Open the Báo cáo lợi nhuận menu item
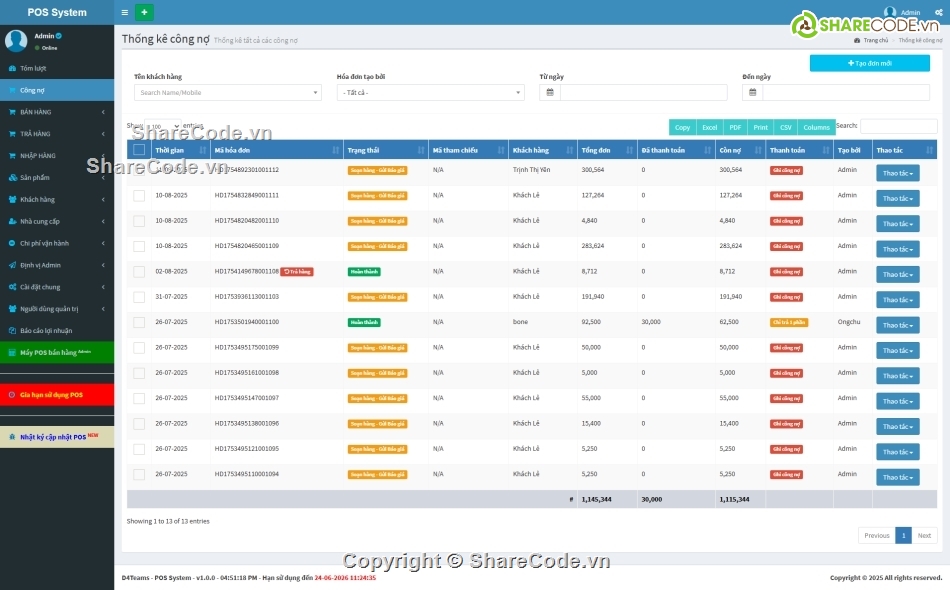Viewport: 950px width, 590px height. coord(57,330)
